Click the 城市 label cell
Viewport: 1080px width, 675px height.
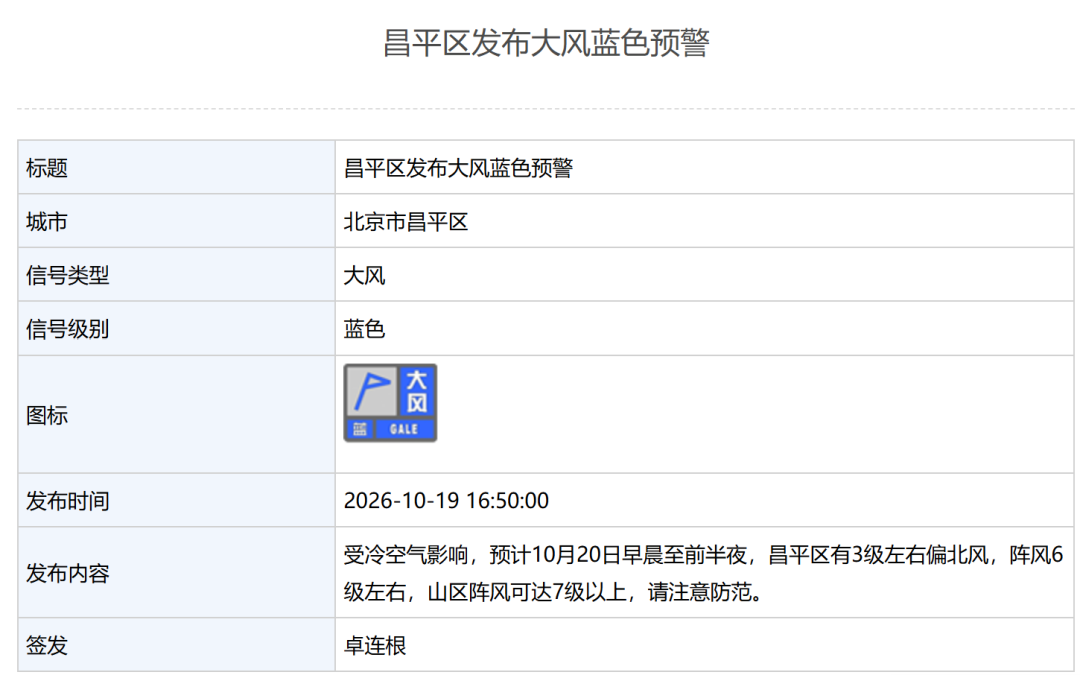coord(176,221)
